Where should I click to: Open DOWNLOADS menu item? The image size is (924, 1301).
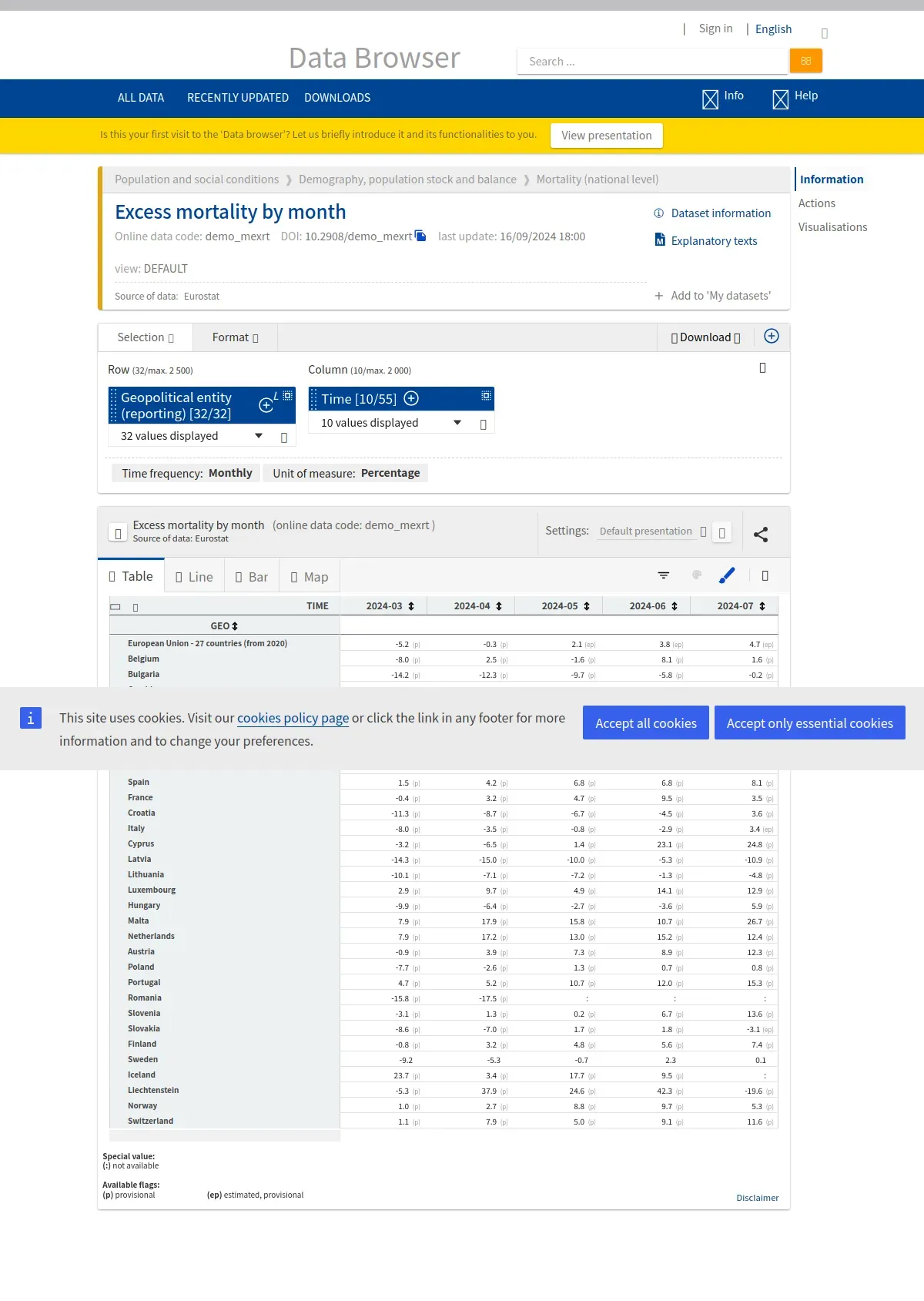click(337, 98)
